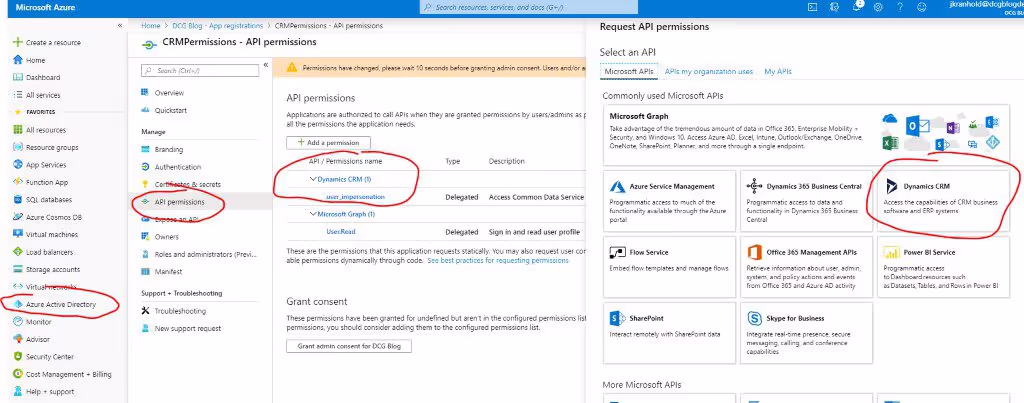Switch to the My APIs tab
Viewport: 1024px width, 403px height.
point(778,71)
